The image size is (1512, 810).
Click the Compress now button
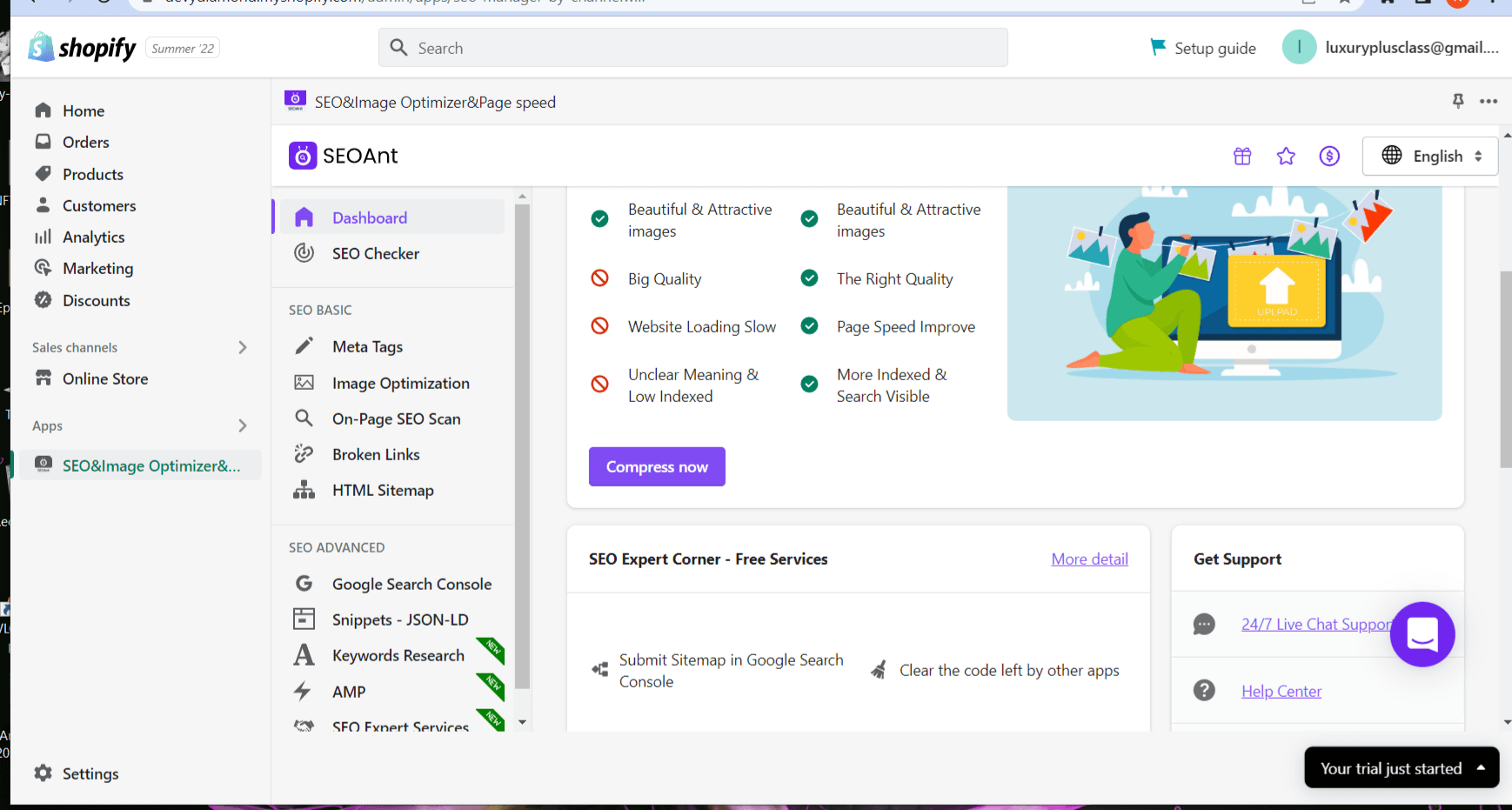click(657, 466)
